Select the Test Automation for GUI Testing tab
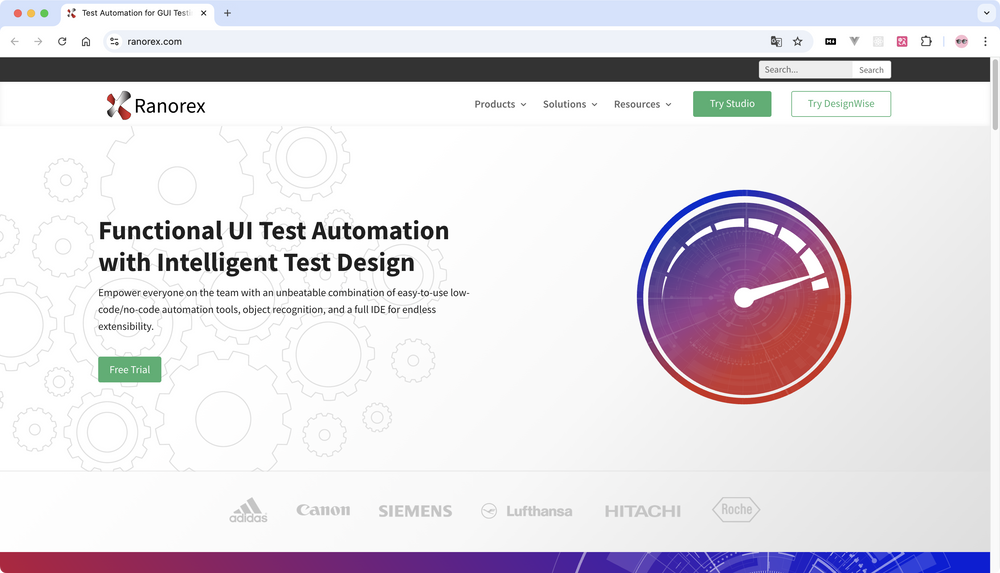Screen dimensions: 1000x573 [137, 13]
